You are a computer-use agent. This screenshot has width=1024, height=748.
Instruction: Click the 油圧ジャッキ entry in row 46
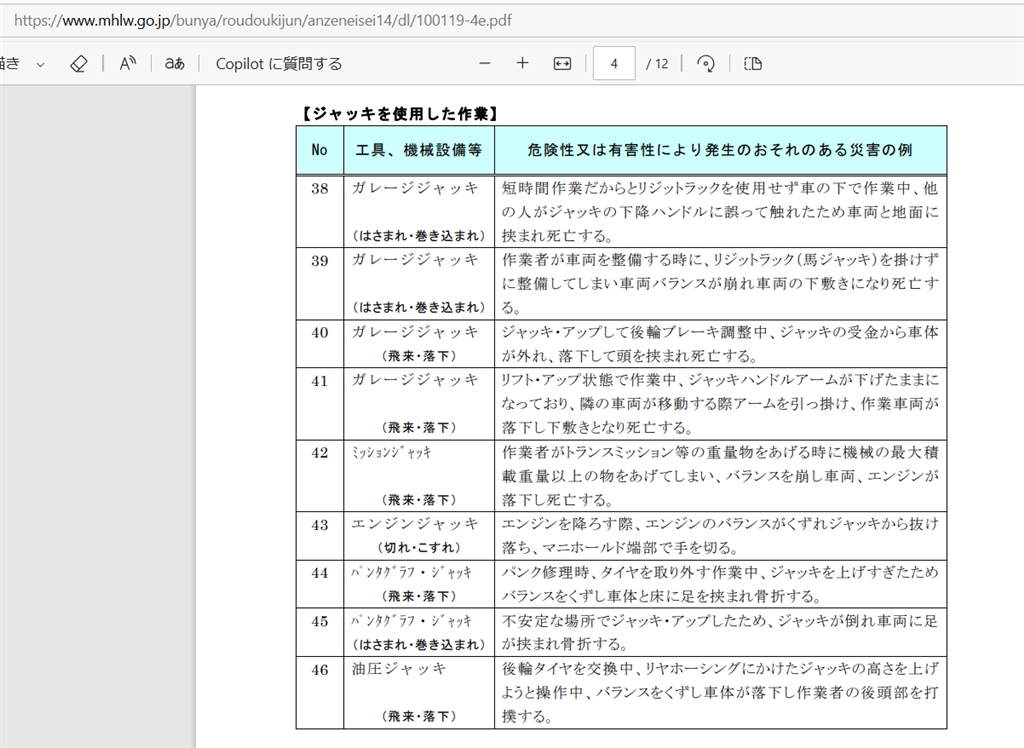point(399,668)
